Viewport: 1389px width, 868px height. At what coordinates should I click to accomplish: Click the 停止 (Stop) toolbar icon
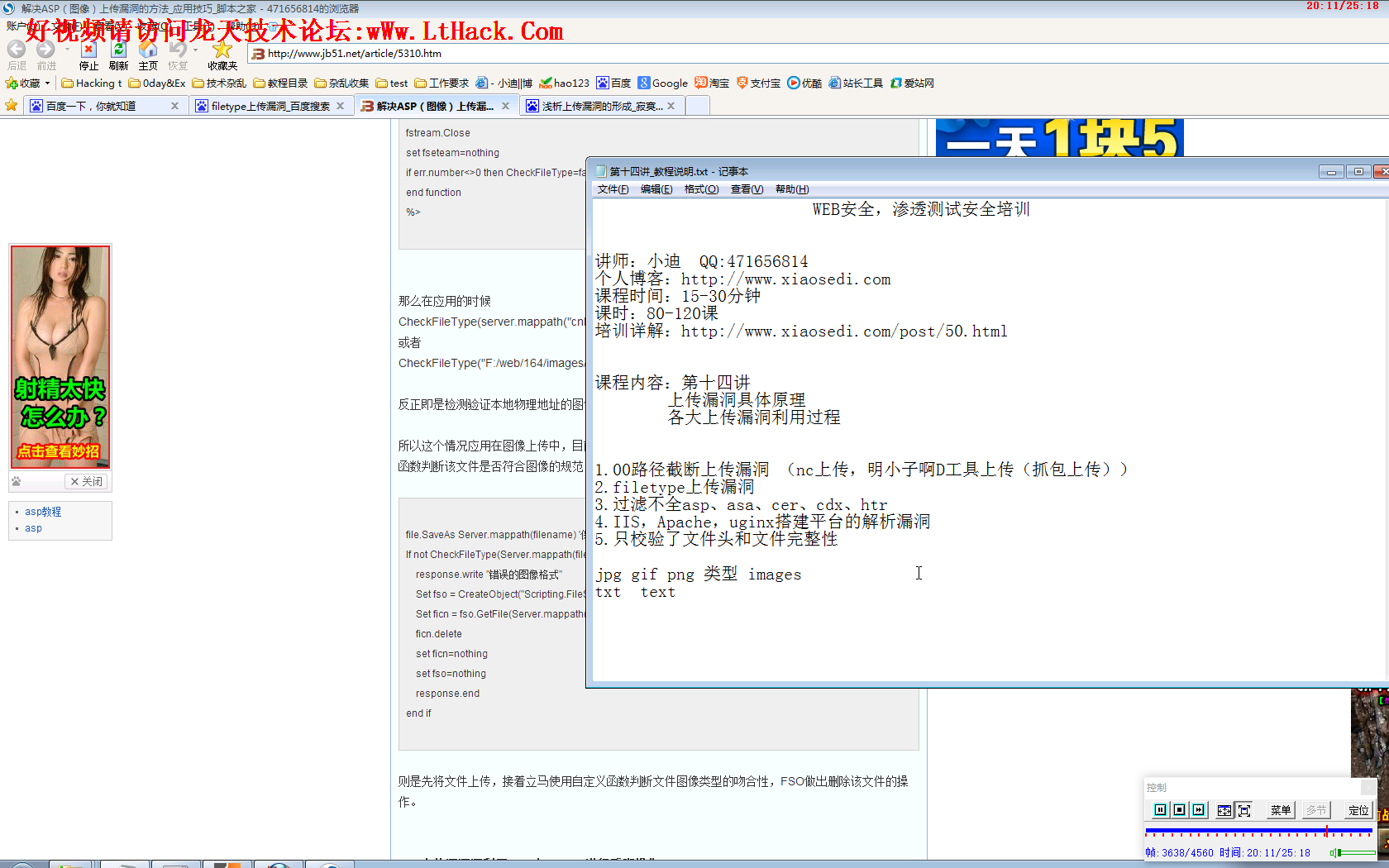88,51
